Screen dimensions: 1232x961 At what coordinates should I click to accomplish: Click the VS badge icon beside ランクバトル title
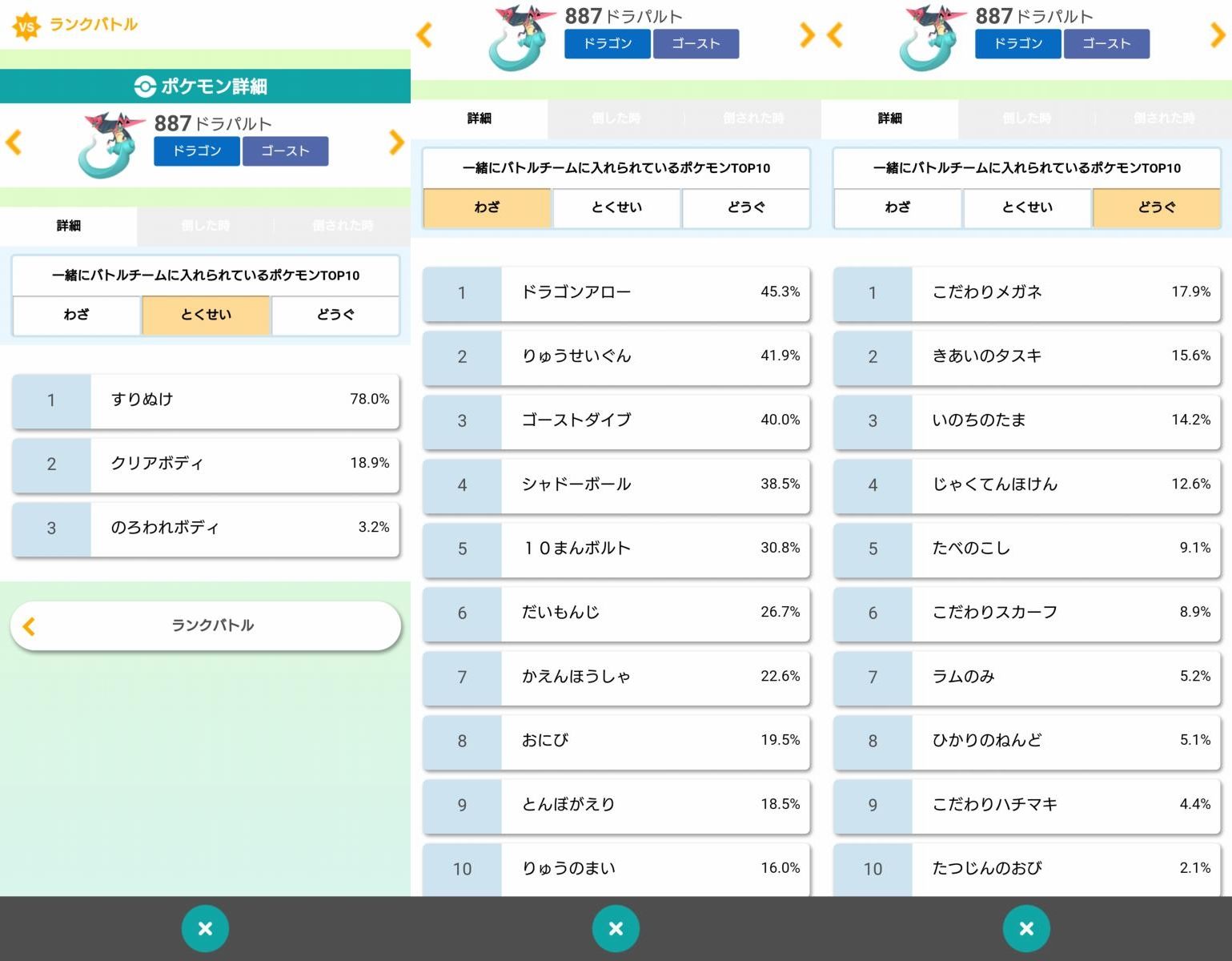point(26,26)
